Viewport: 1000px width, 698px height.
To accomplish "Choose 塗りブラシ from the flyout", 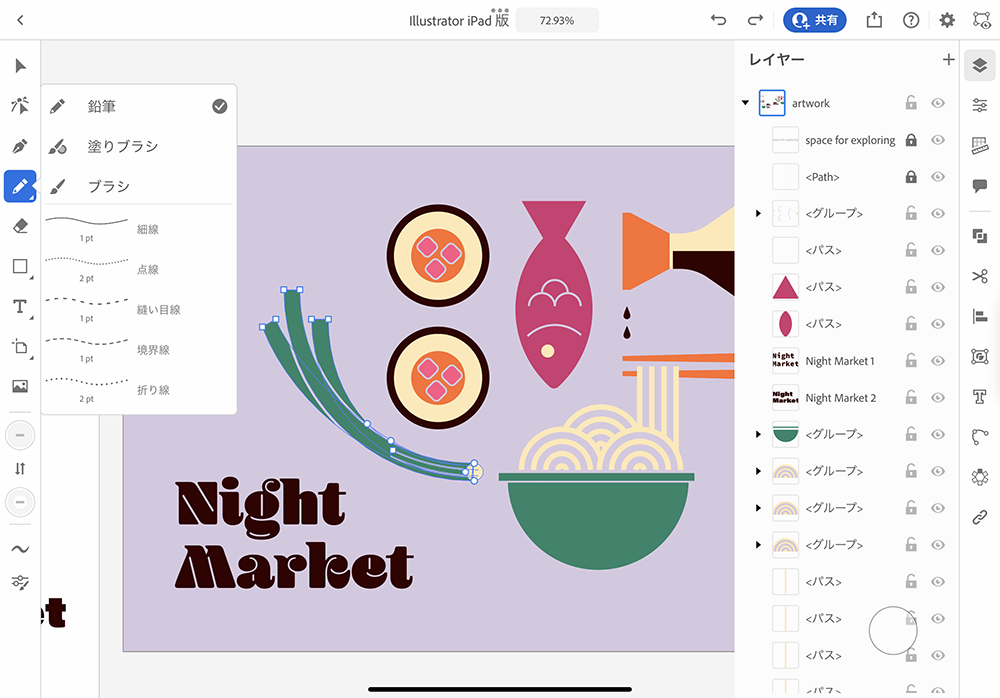I will tap(138, 146).
